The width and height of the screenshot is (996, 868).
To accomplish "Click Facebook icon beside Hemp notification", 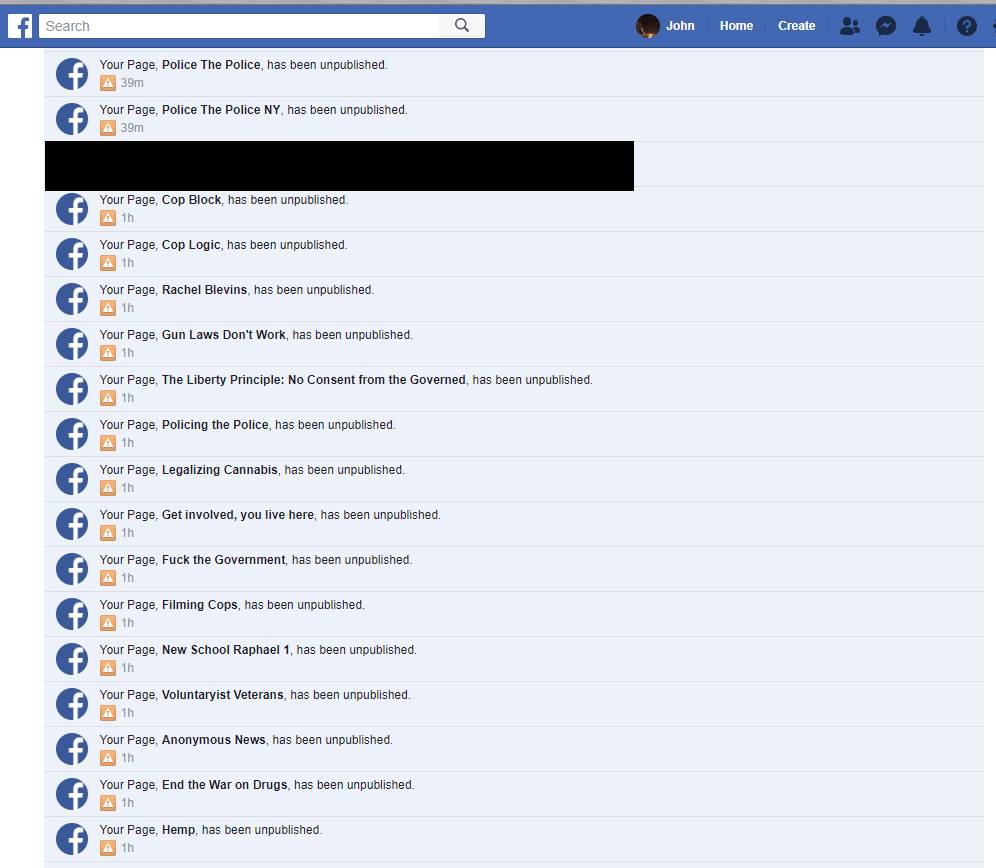I will [x=72, y=839].
